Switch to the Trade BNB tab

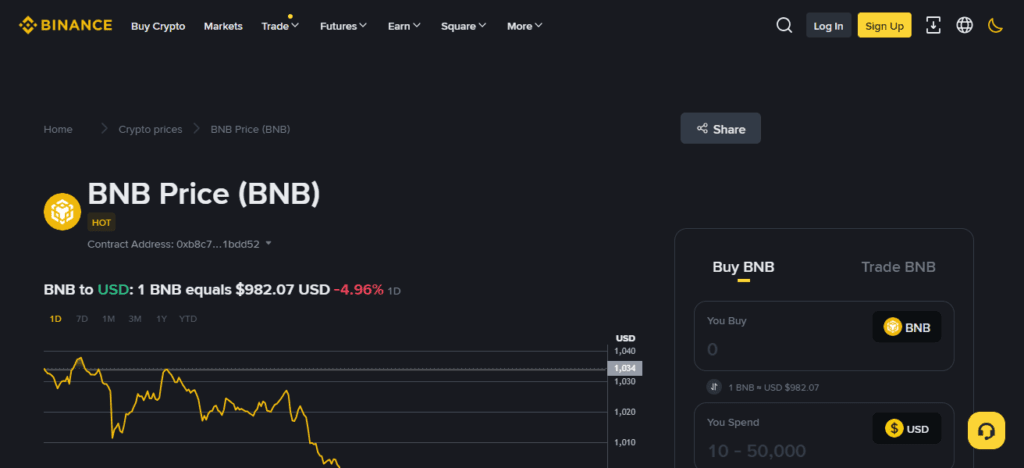[x=898, y=267]
